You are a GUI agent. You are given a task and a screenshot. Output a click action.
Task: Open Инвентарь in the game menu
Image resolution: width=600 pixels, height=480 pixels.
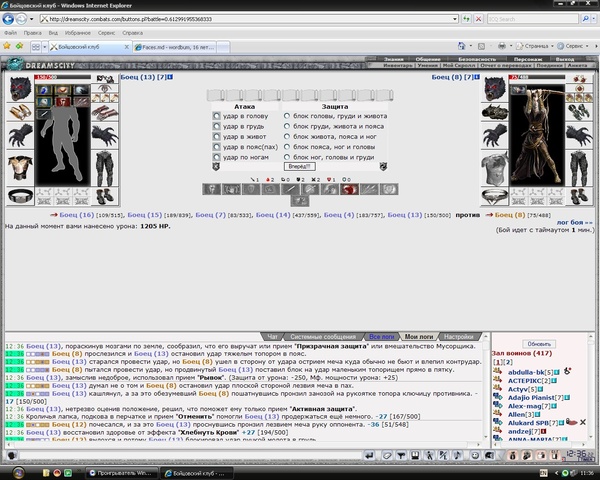point(396,65)
